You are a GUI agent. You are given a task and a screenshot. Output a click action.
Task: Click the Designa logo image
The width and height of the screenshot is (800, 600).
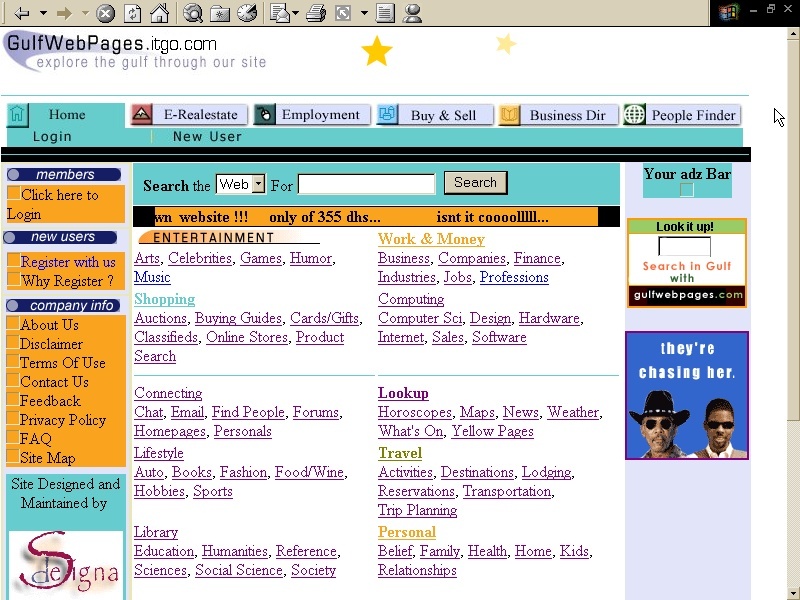pos(66,564)
